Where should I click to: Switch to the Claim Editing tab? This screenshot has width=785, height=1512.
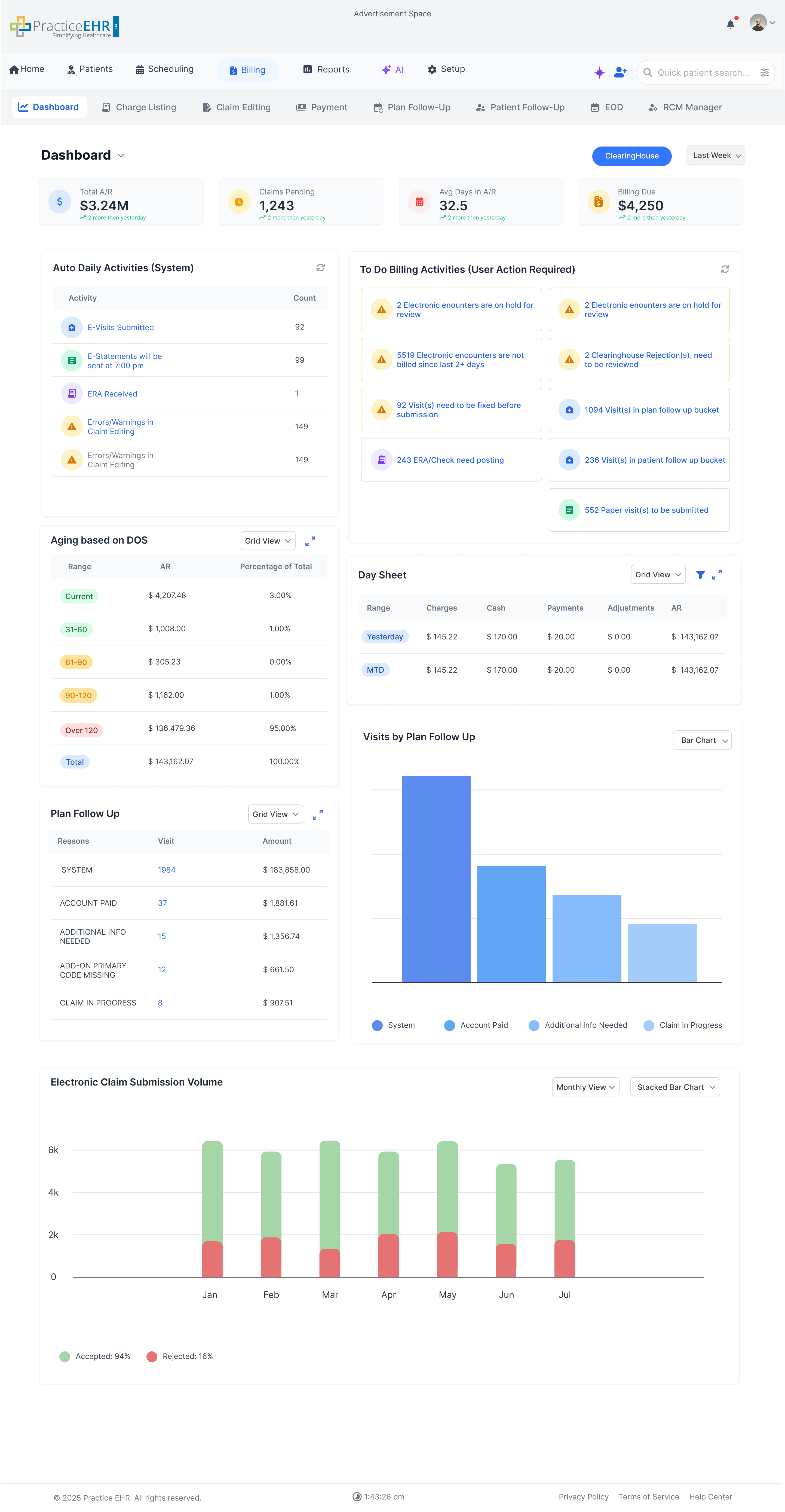pyautogui.click(x=237, y=107)
